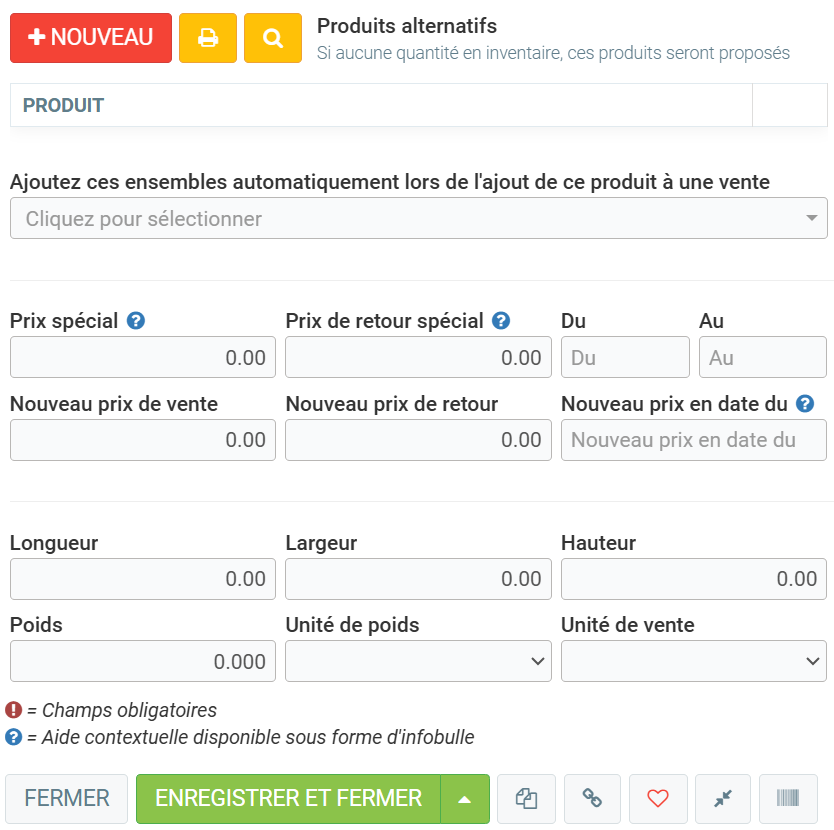Click the red NOUVEAU button
Screen dimensions: 834x830
point(91,38)
